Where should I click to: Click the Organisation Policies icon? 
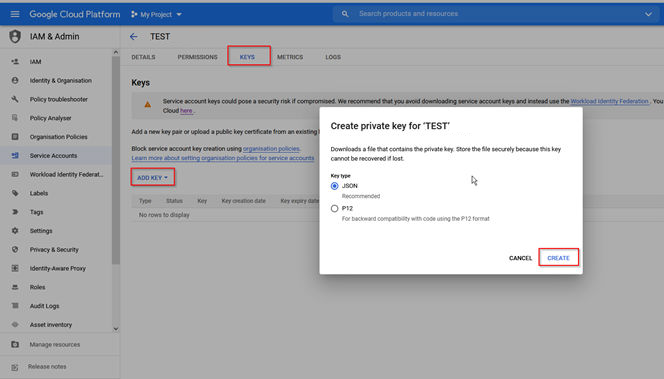coord(15,136)
